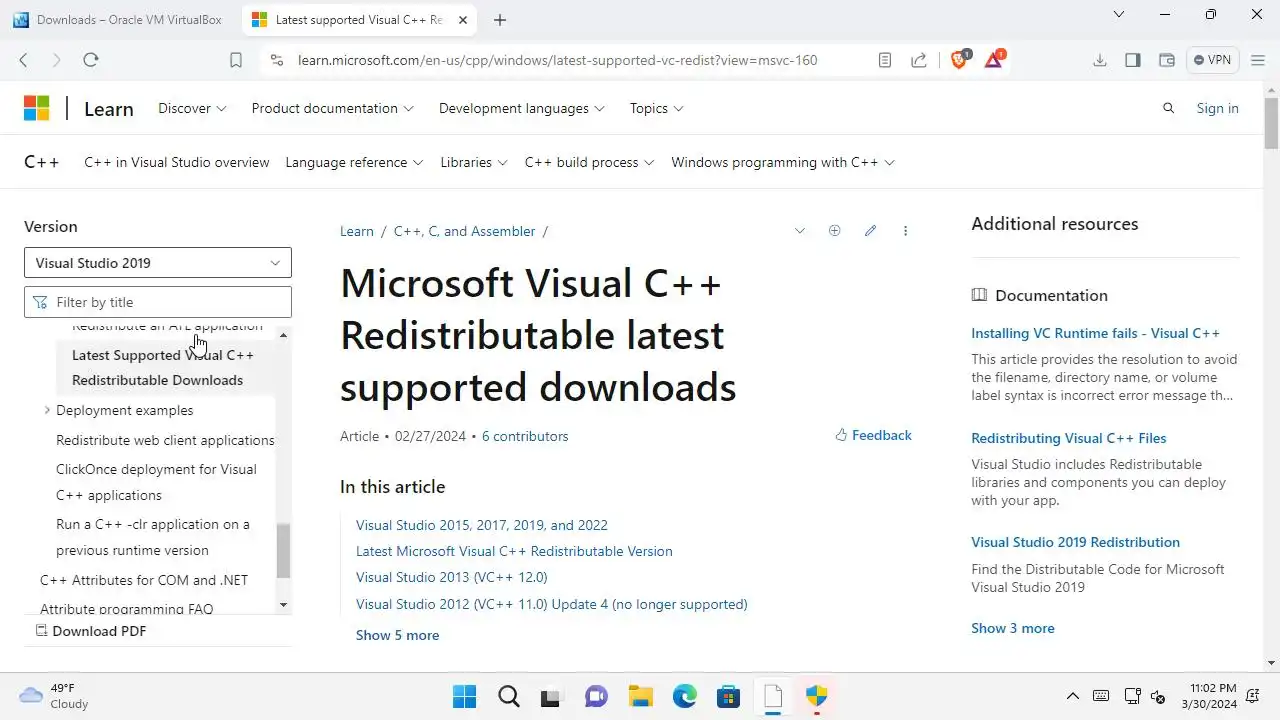
Task: Open the browser main menu (hamburger)
Action: pos(1258,60)
